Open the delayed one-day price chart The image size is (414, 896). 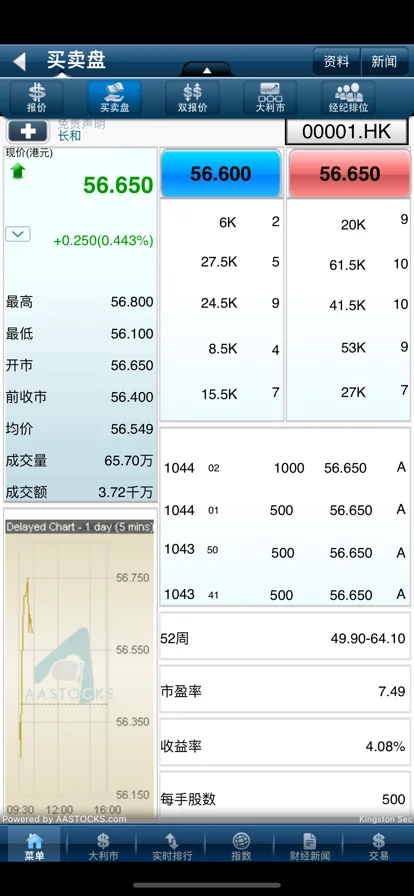pyautogui.click(x=80, y=666)
